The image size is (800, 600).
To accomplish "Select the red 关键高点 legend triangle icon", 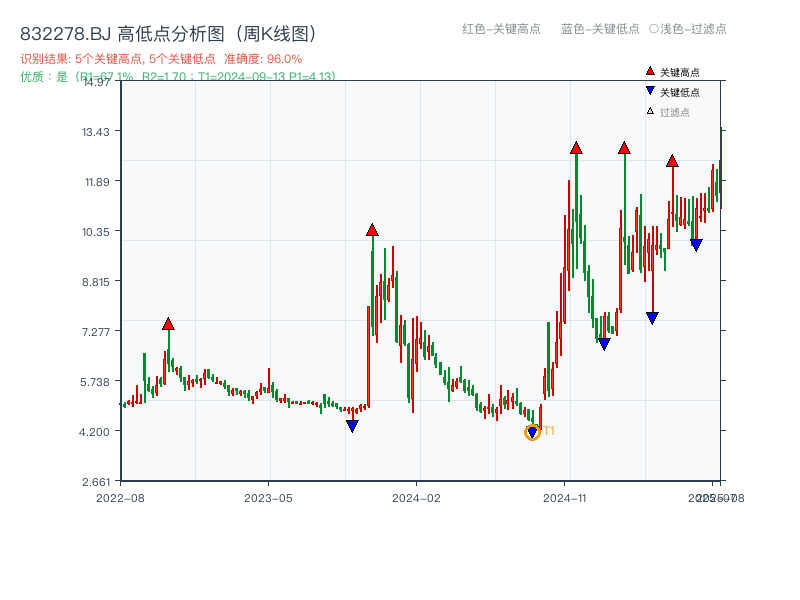I will 649,71.
